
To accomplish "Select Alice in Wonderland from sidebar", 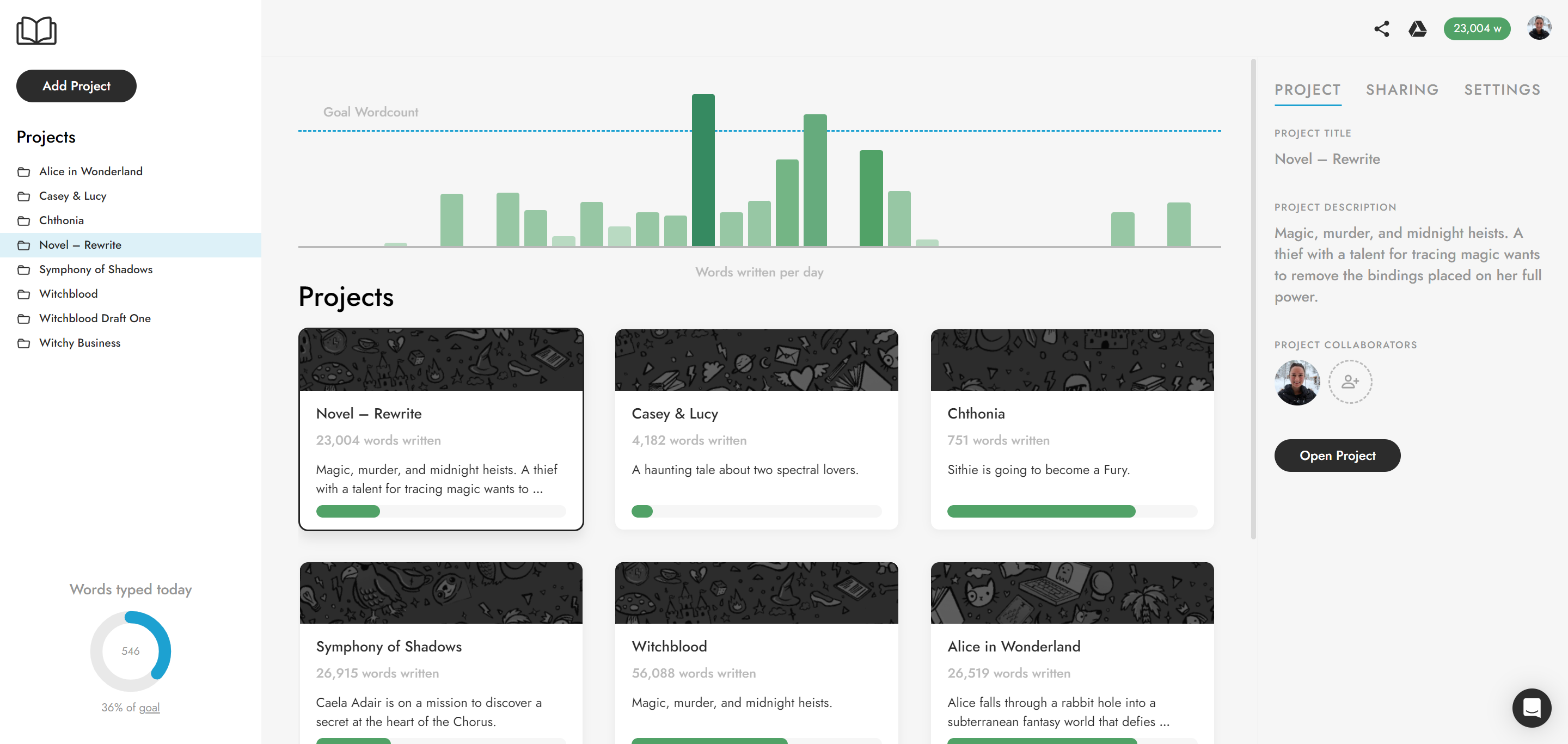I will pos(91,171).
